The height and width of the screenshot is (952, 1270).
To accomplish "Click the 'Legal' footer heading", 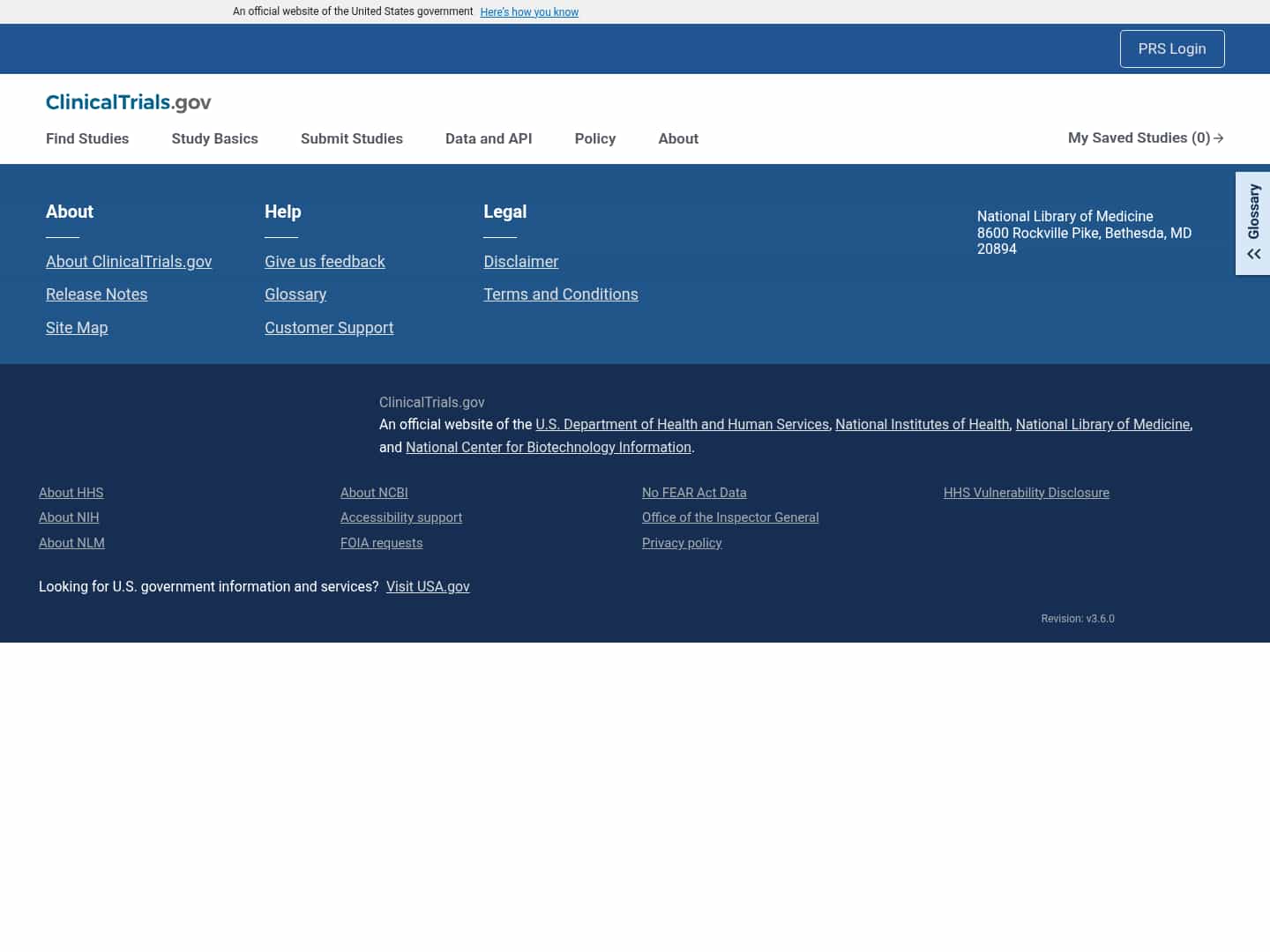I will click(x=505, y=212).
